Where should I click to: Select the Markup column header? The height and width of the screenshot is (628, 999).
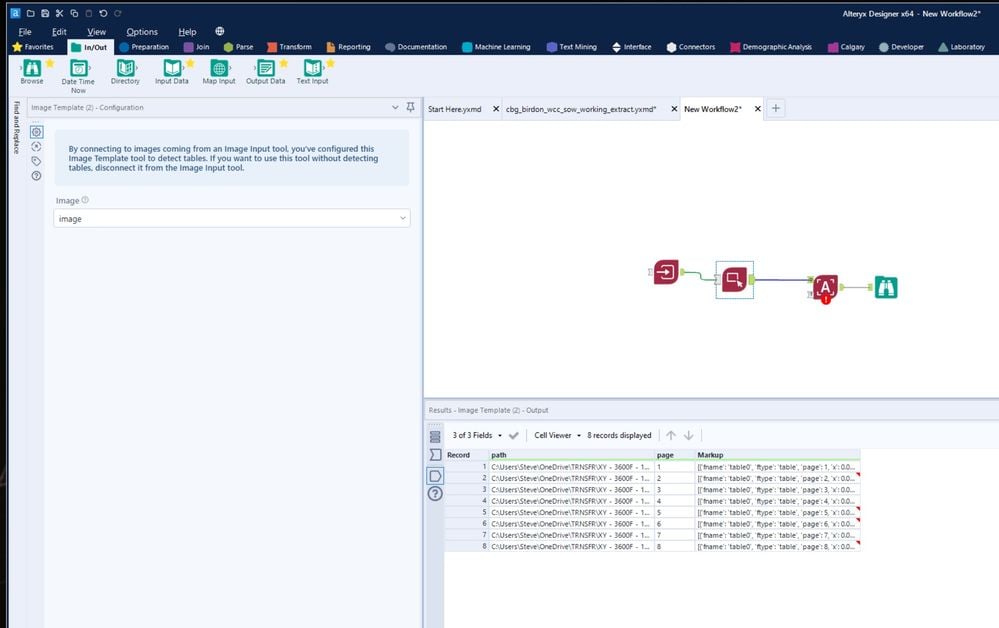coord(777,455)
